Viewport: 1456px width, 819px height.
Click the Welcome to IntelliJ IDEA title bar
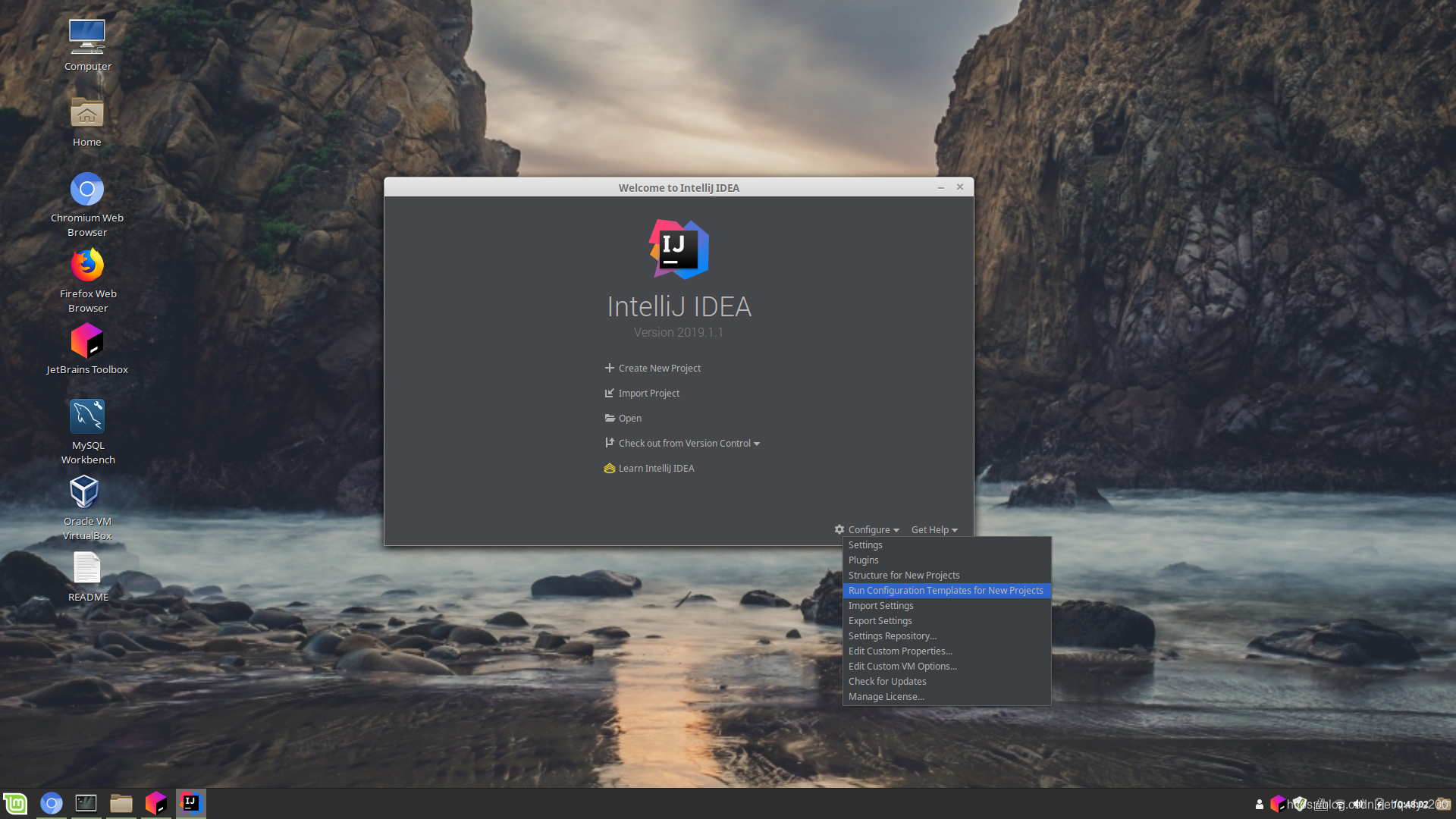tap(679, 187)
